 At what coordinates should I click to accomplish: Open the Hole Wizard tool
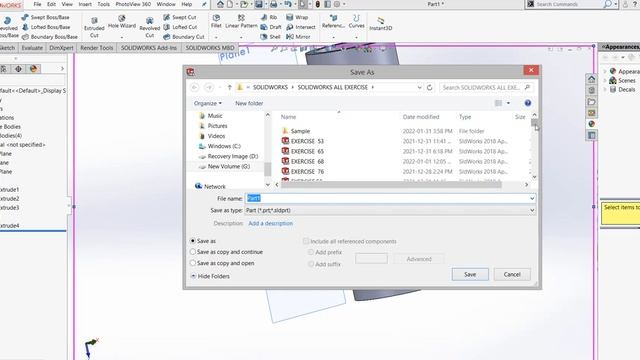122,22
